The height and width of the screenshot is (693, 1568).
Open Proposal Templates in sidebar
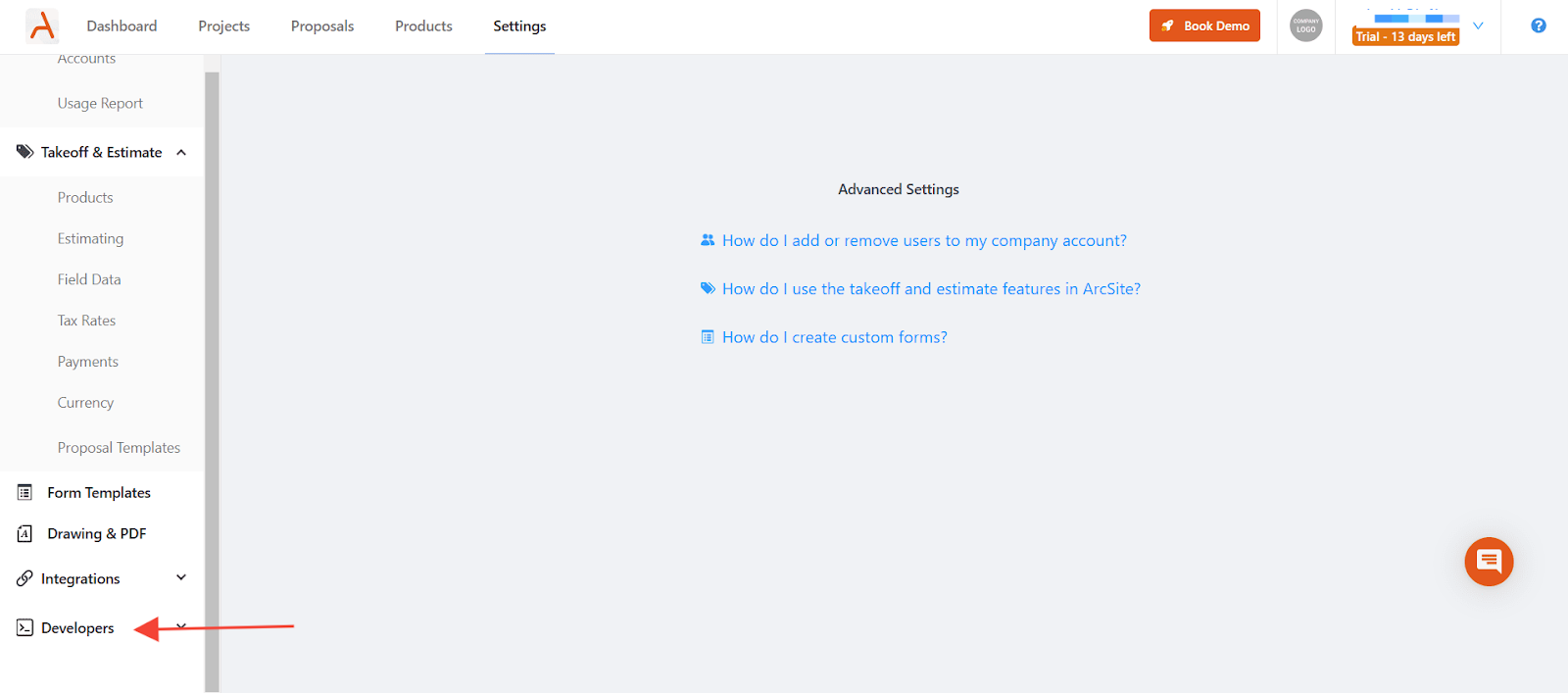click(x=119, y=448)
